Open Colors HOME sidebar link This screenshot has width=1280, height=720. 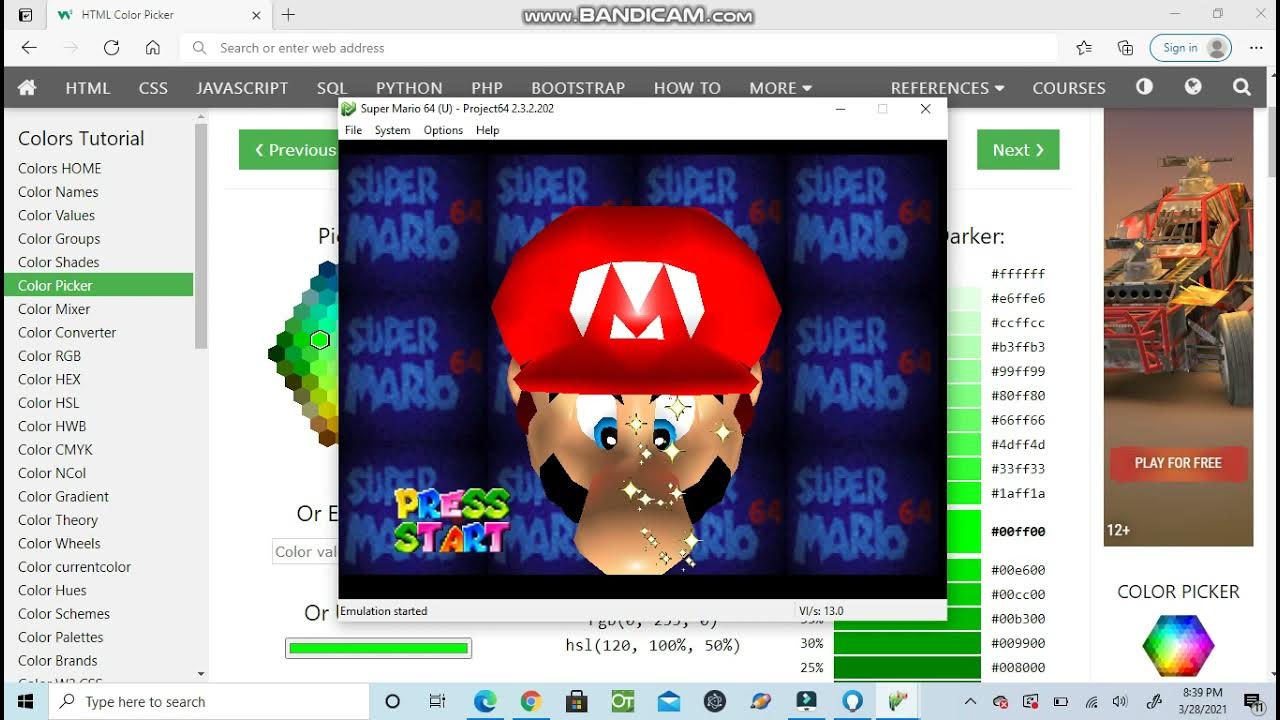[59, 168]
